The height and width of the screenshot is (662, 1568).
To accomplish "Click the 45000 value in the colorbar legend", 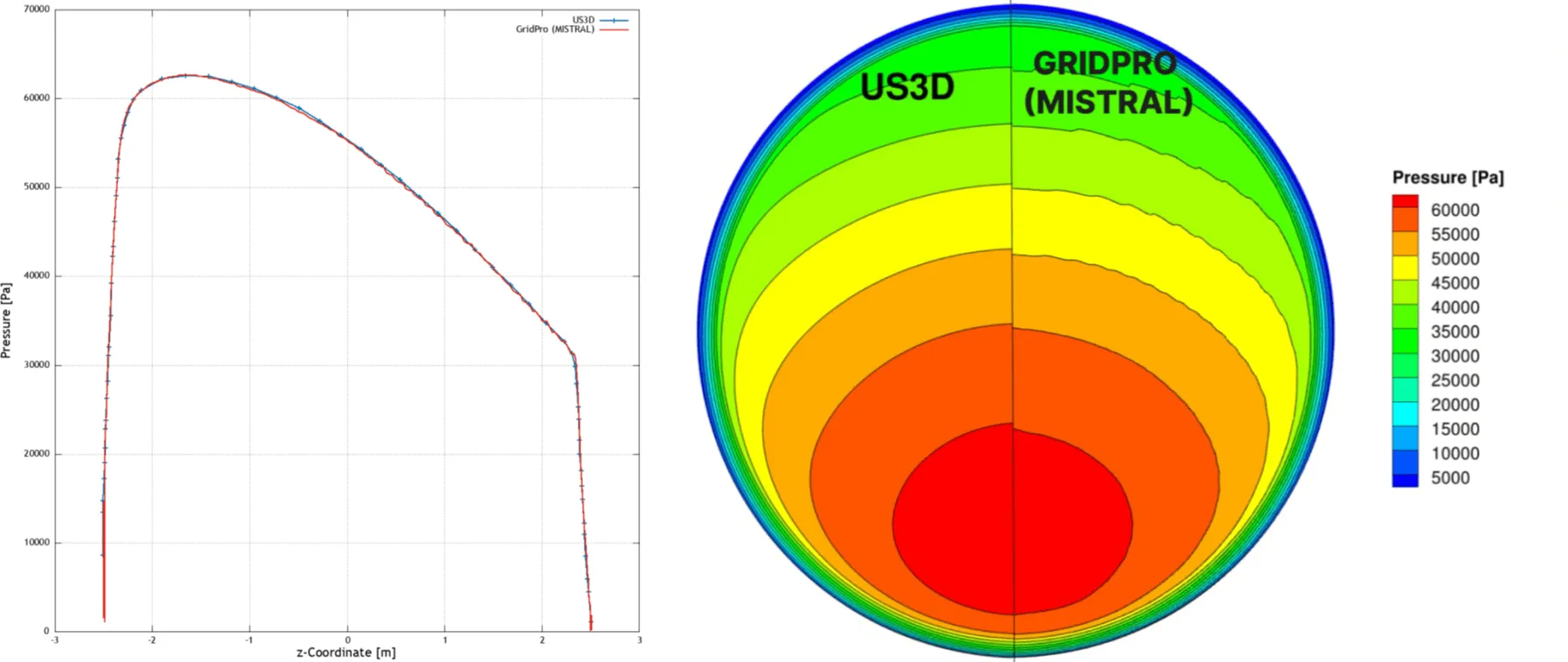I will click(1455, 283).
